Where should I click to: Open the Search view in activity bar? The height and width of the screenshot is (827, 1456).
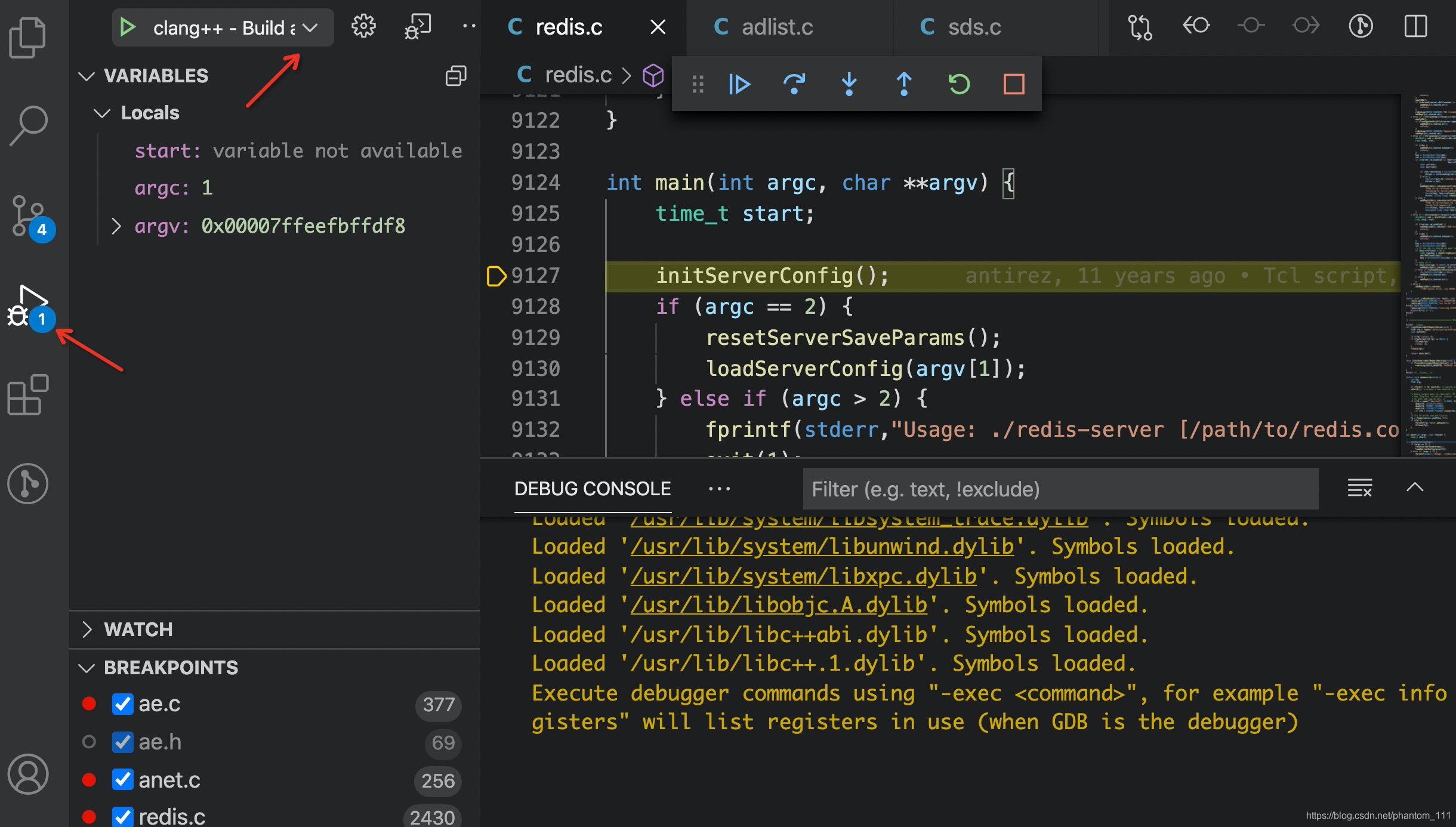(27, 126)
